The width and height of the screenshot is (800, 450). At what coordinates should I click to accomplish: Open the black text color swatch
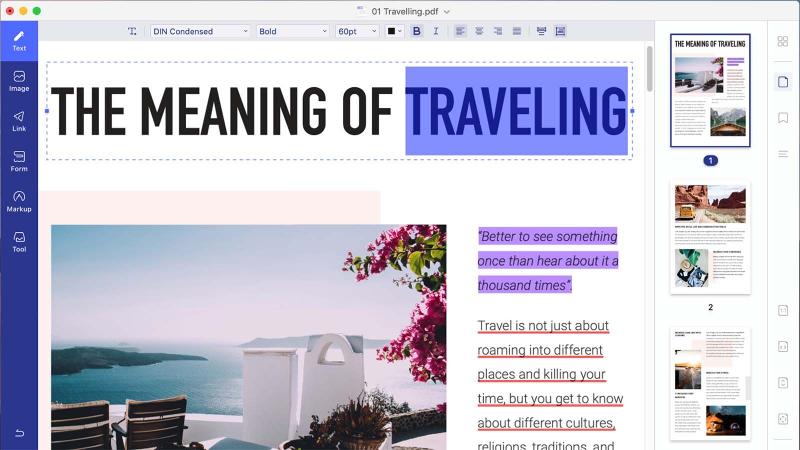394,31
